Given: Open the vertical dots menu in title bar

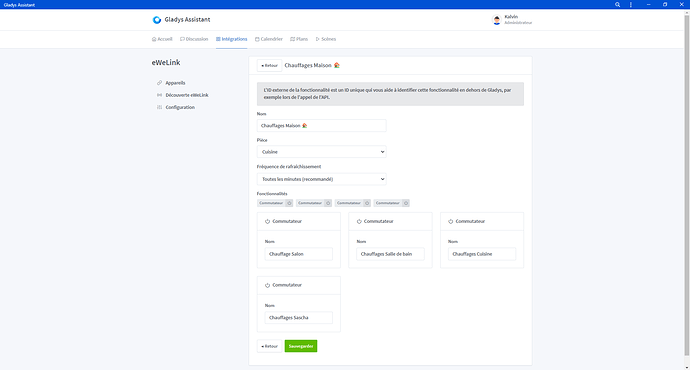Looking at the screenshot, I should coord(631,4).
